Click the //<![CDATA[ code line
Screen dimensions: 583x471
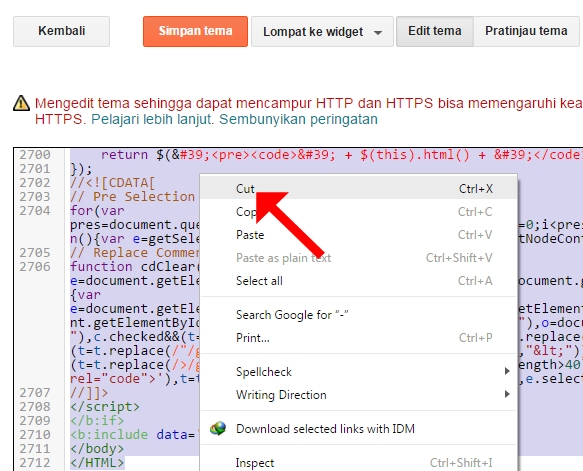click(x=112, y=183)
